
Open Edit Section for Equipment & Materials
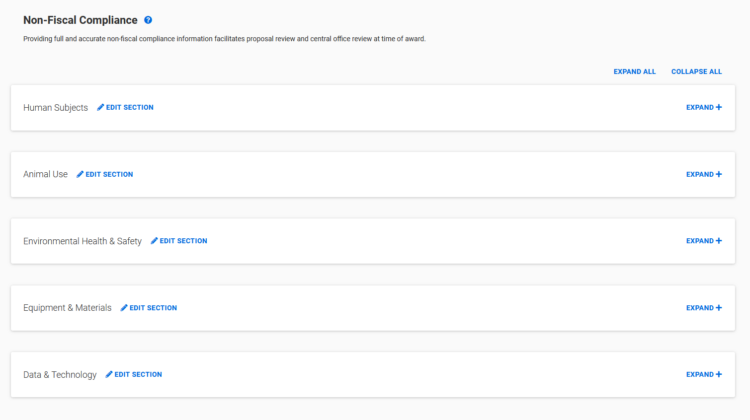pos(149,308)
